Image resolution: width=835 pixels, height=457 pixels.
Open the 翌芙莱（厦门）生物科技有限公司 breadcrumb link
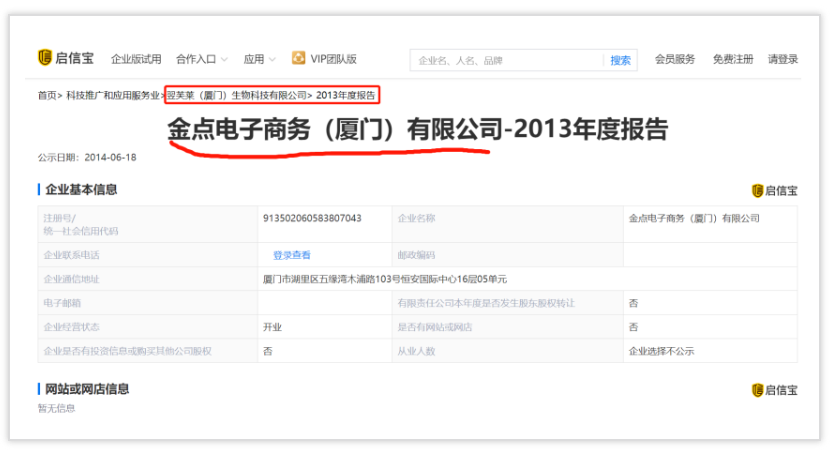[x=237, y=95]
